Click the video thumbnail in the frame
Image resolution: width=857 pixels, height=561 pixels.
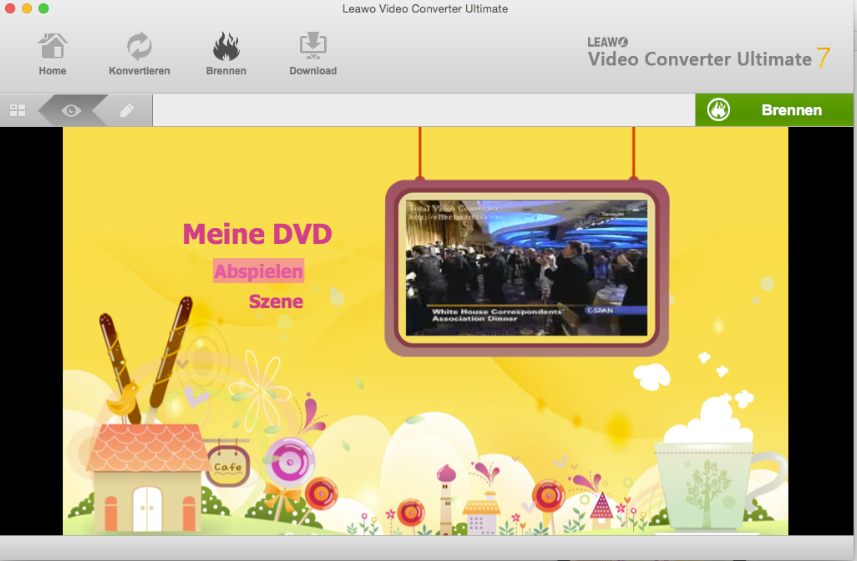coord(526,267)
